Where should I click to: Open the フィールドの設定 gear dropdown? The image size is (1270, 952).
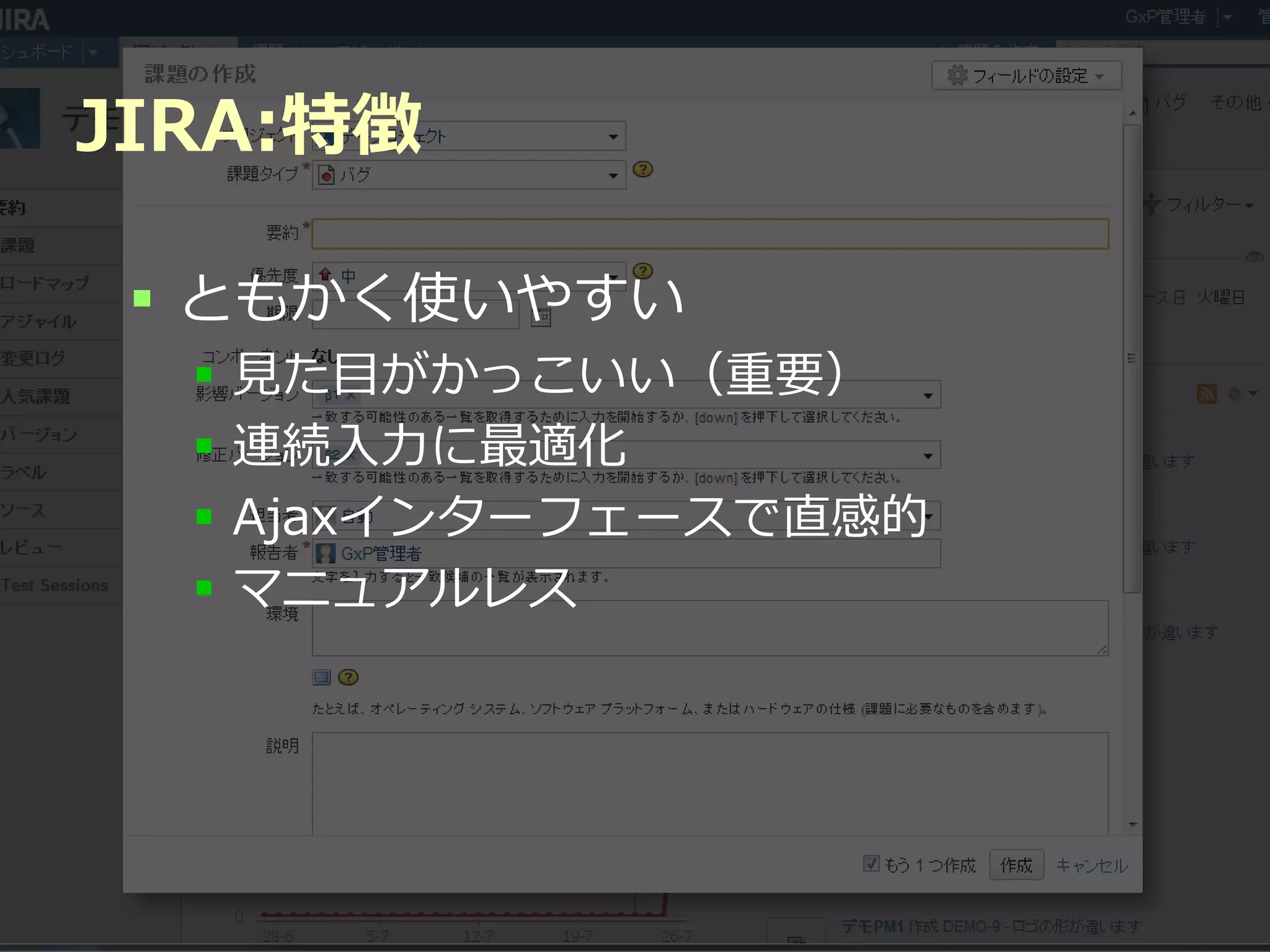point(1026,76)
